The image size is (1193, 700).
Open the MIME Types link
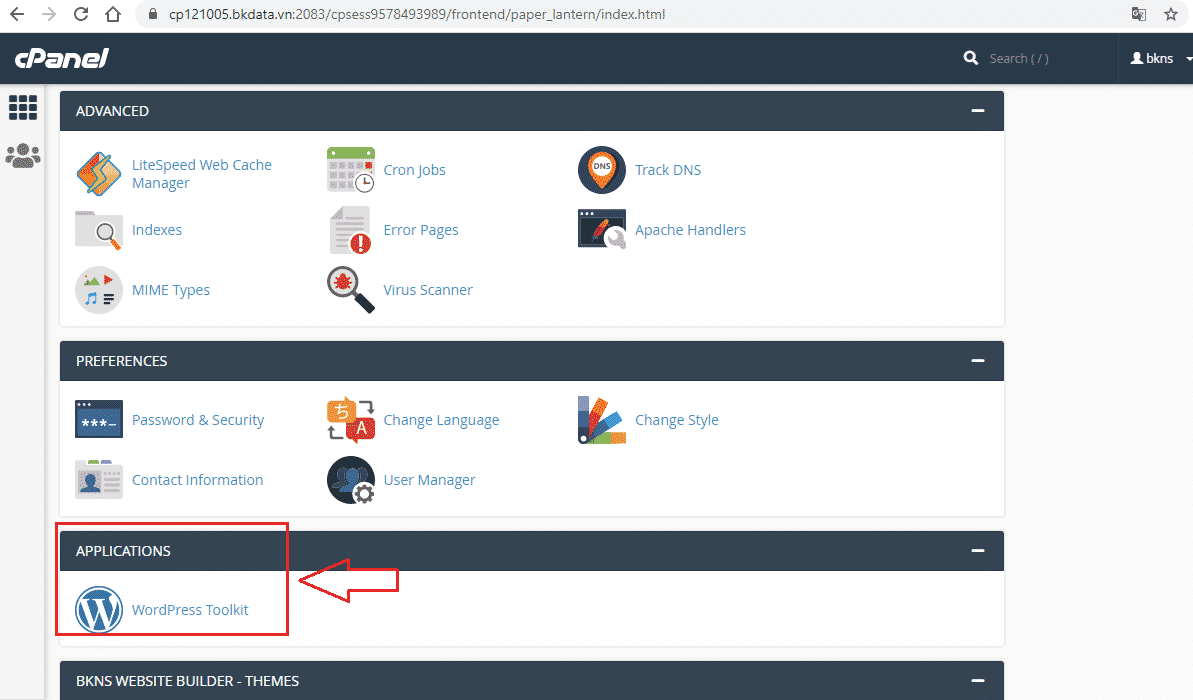(170, 290)
